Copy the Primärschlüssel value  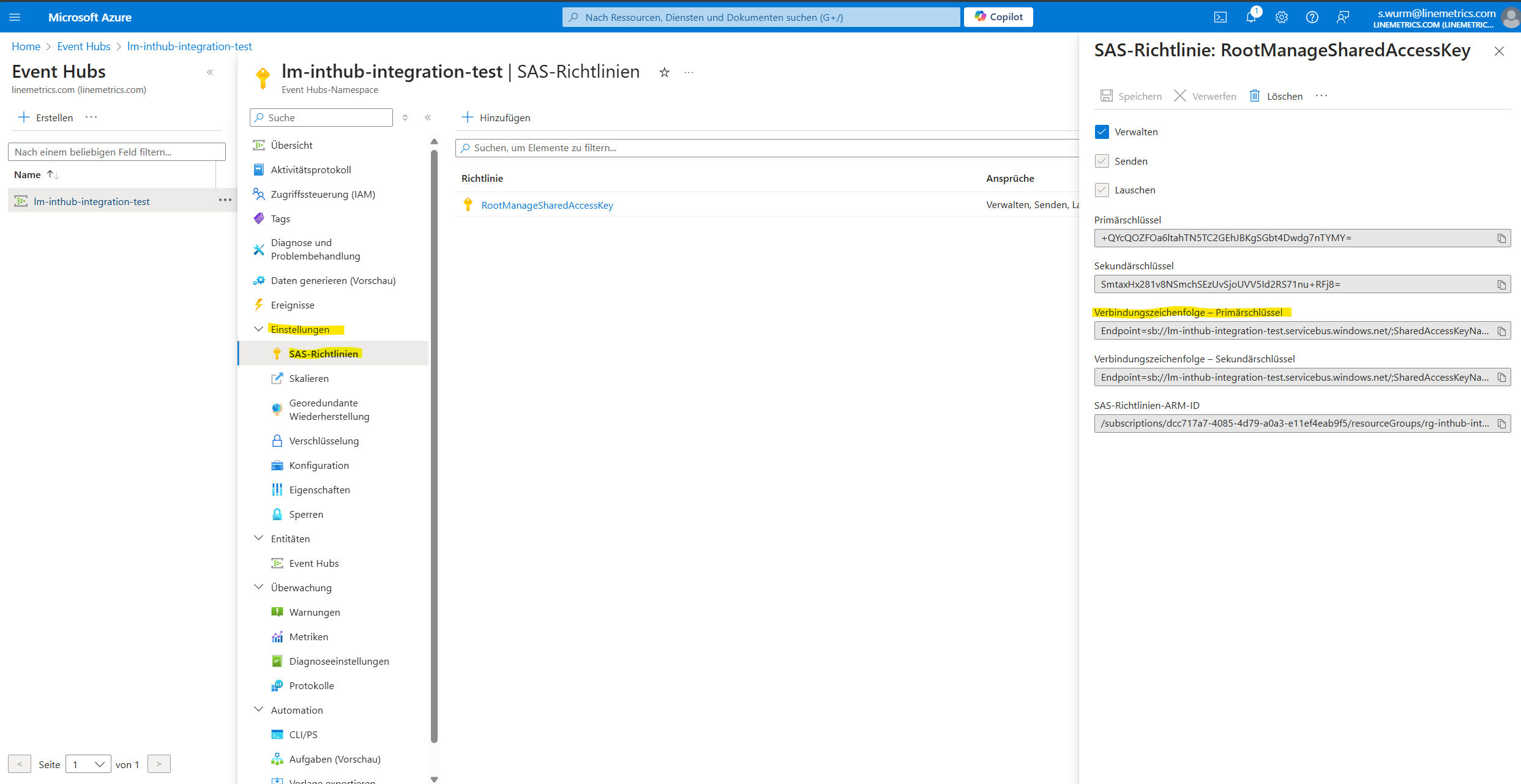1501,238
